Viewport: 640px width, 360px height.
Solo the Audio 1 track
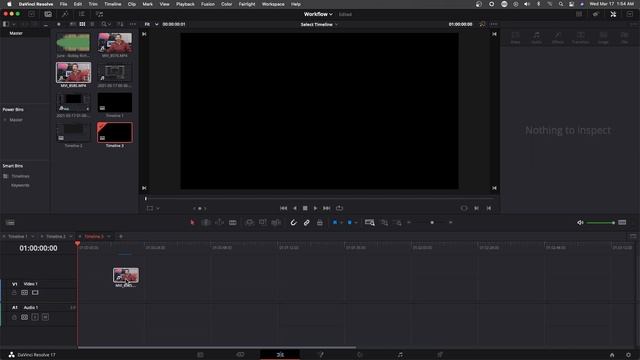(35, 317)
